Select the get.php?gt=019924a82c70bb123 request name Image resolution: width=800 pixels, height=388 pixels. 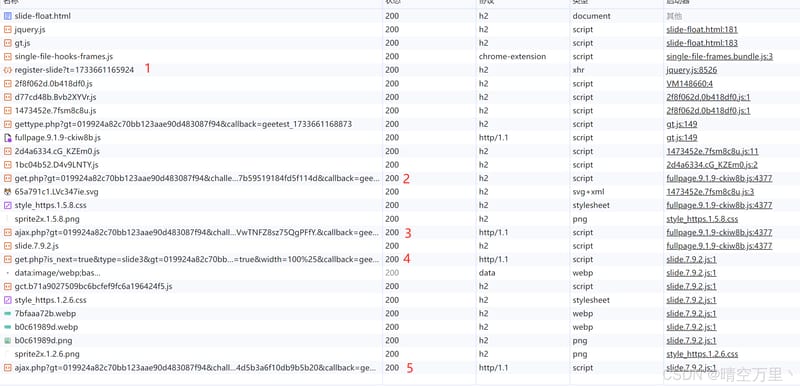click(197, 178)
